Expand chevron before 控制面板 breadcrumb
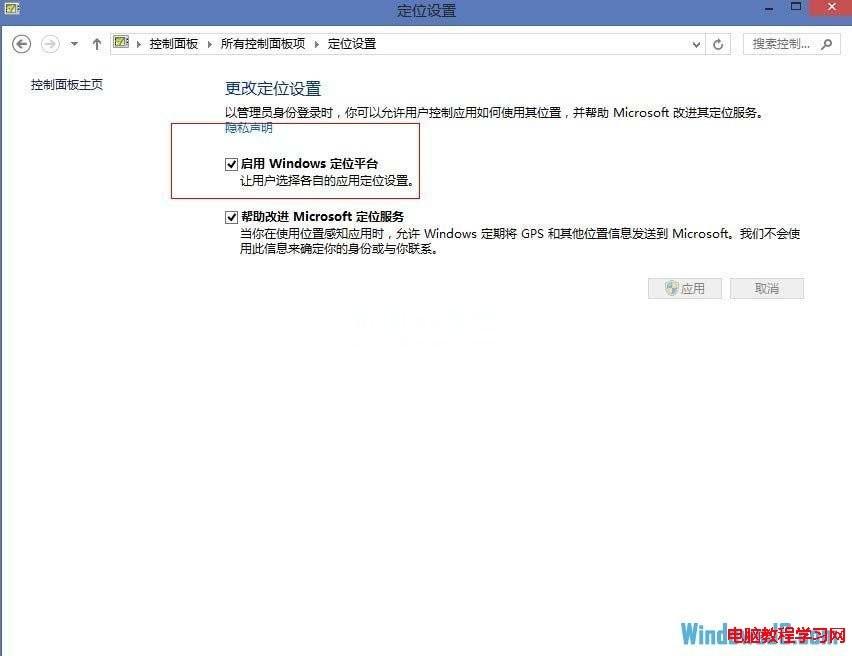852x656 pixels. click(139, 44)
